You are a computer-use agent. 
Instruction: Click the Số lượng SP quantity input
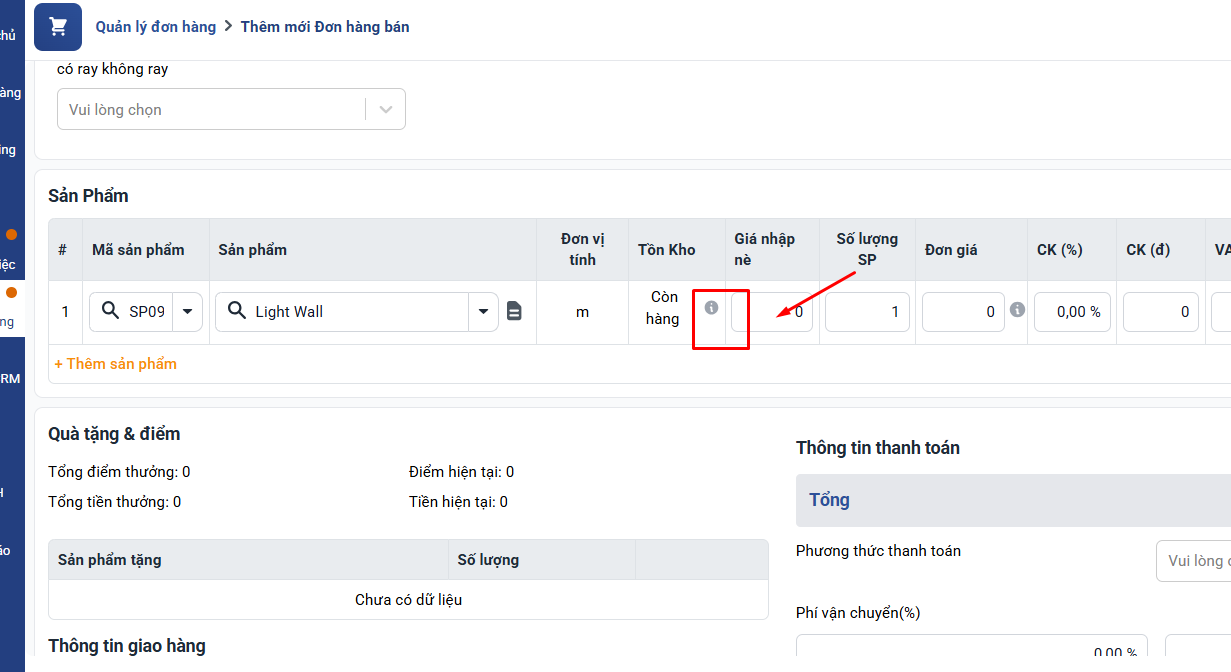[867, 312]
